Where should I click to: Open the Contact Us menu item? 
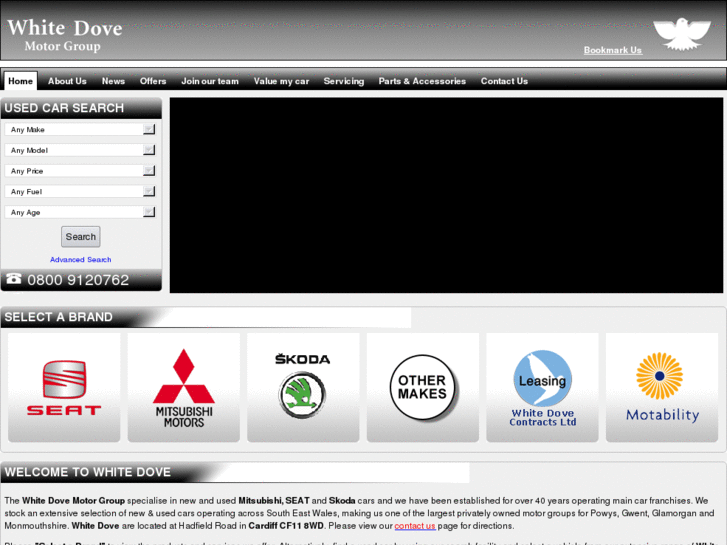[x=504, y=81]
